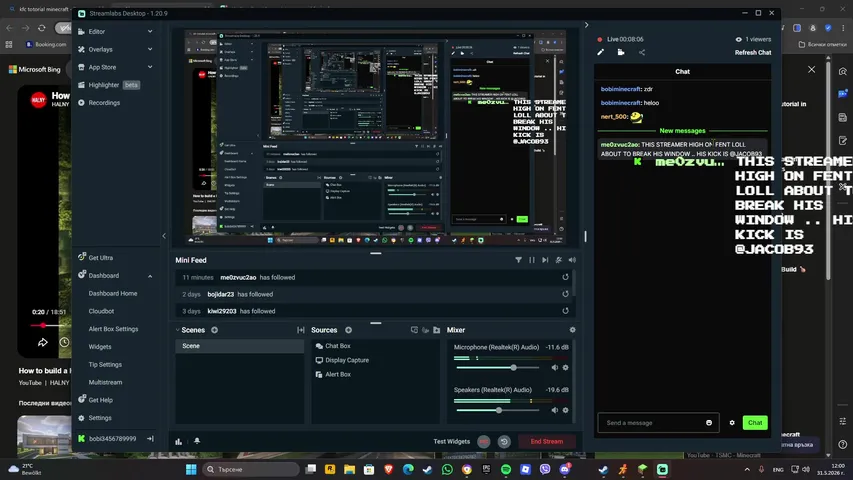Add source folder icon in Sources
This screenshot has width=853, height=480.
(x=436, y=330)
